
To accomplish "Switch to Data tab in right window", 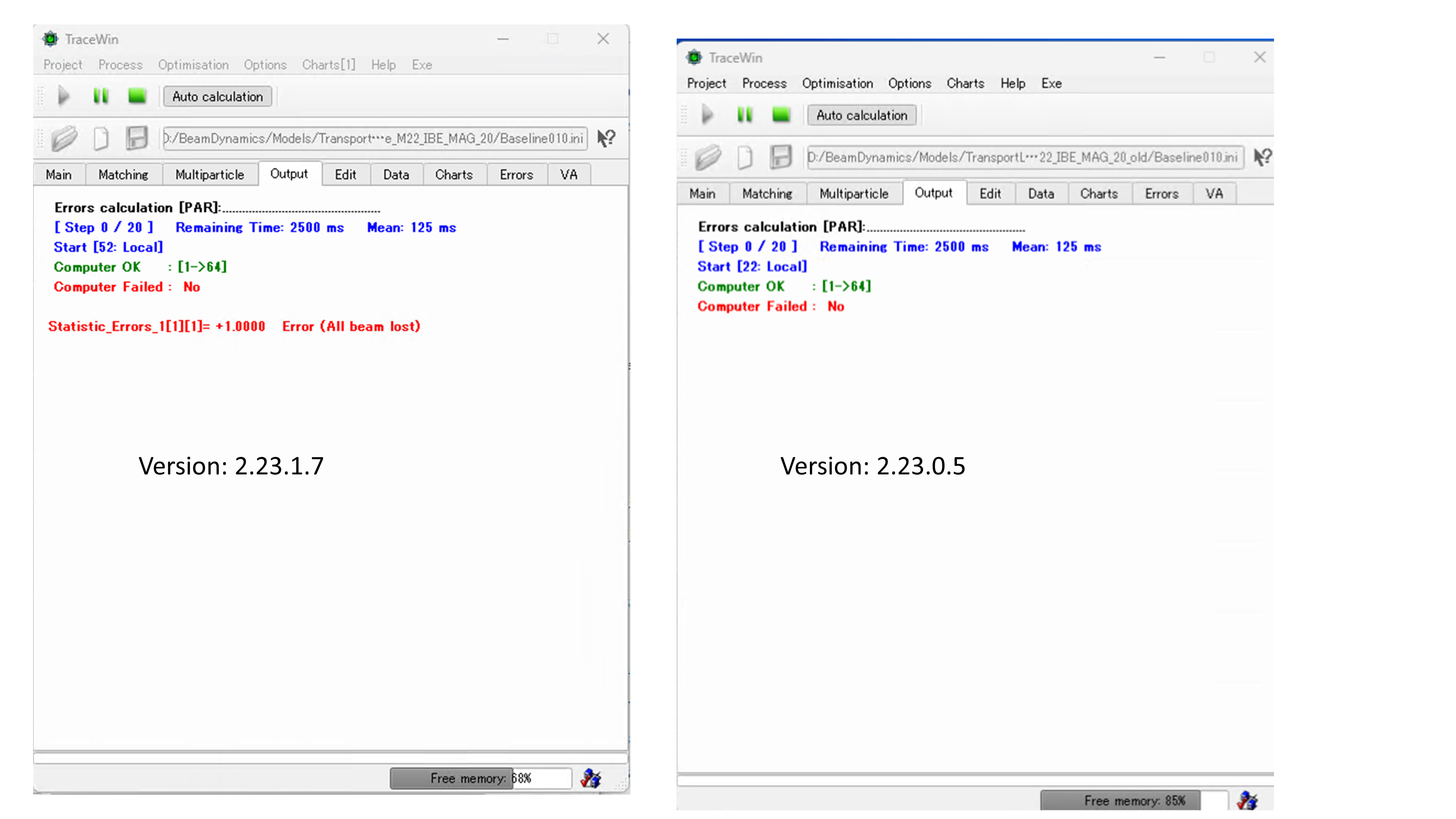I will click(1041, 194).
